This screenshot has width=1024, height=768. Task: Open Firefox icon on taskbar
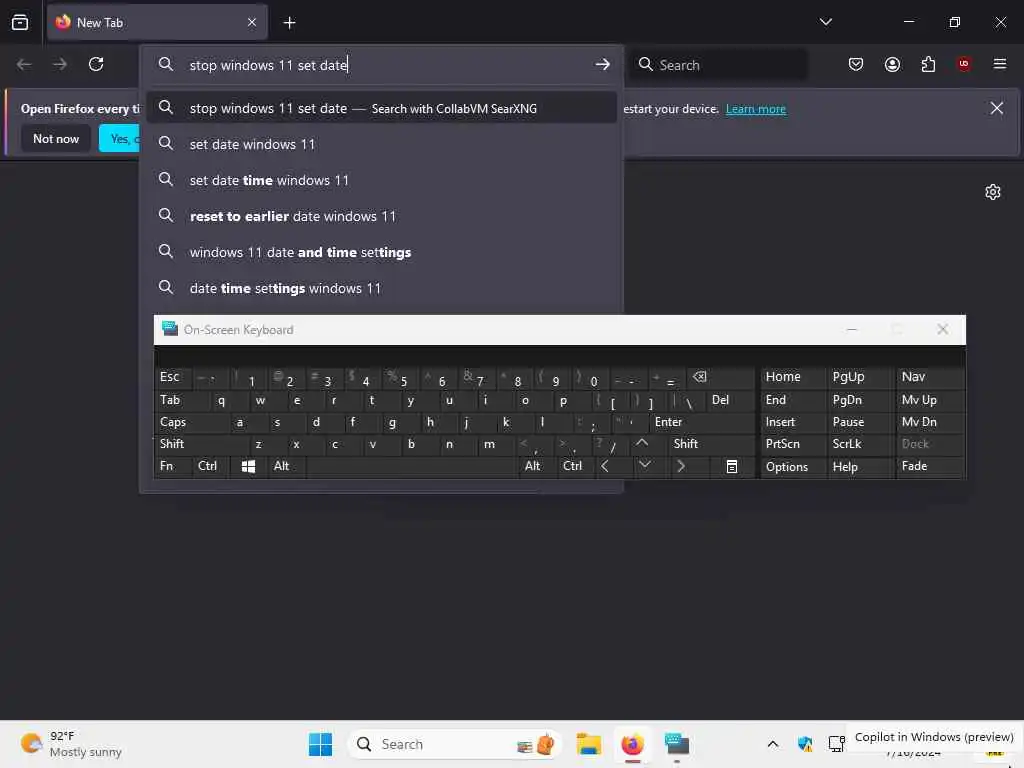click(632, 744)
